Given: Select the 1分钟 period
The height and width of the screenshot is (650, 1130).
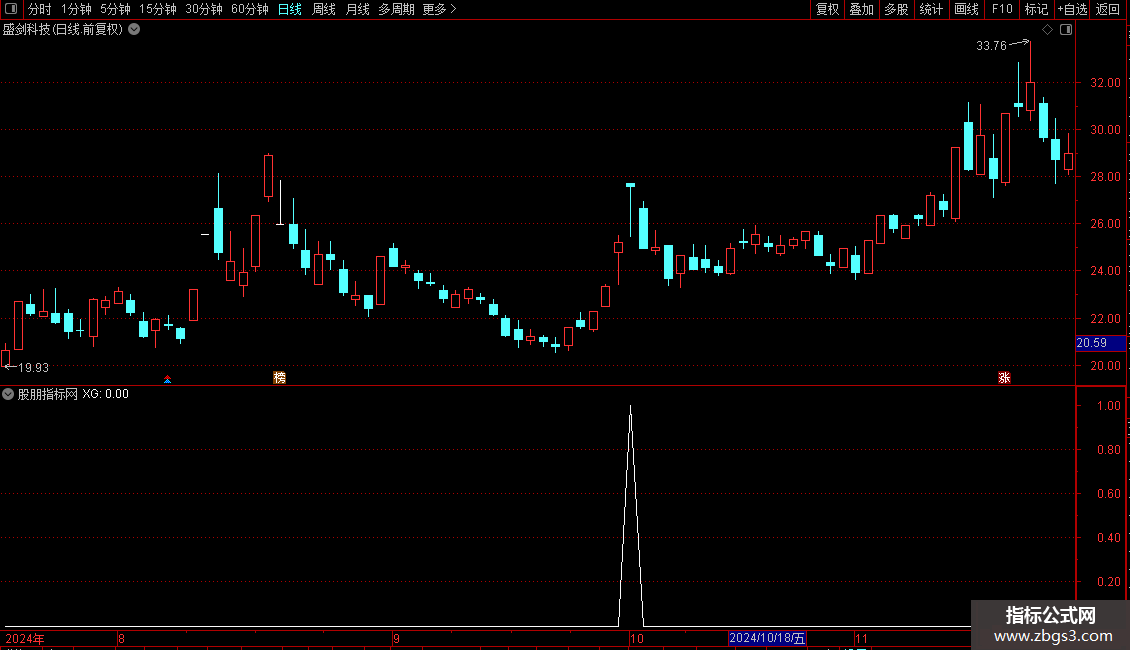Looking at the screenshot, I should [x=76, y=9].
